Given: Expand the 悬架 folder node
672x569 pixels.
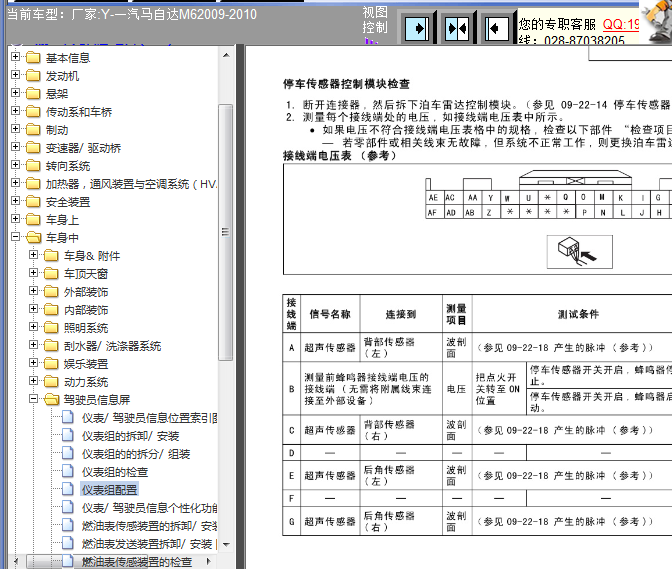Looking at the screenshot, I should click(x=15, y=93).
